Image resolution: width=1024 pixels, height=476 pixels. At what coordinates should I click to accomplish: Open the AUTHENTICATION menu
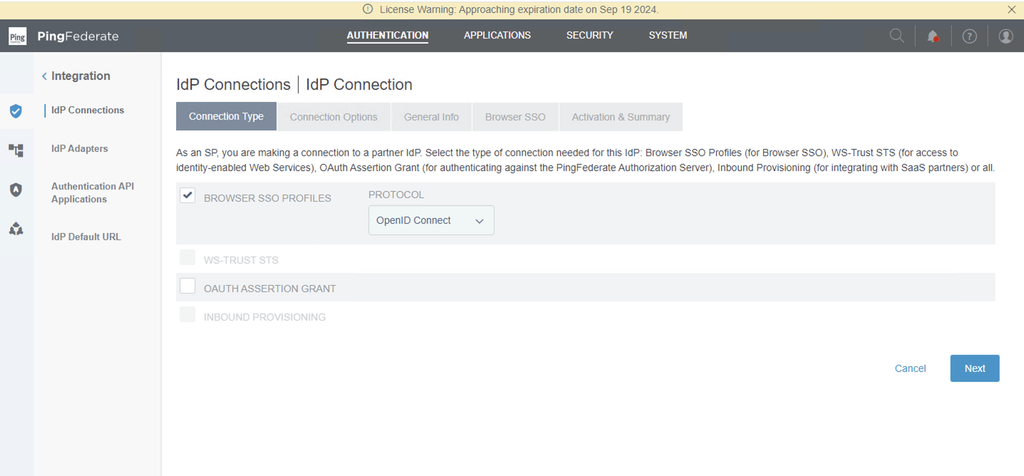pyautogui.click(x=387, y=35)
